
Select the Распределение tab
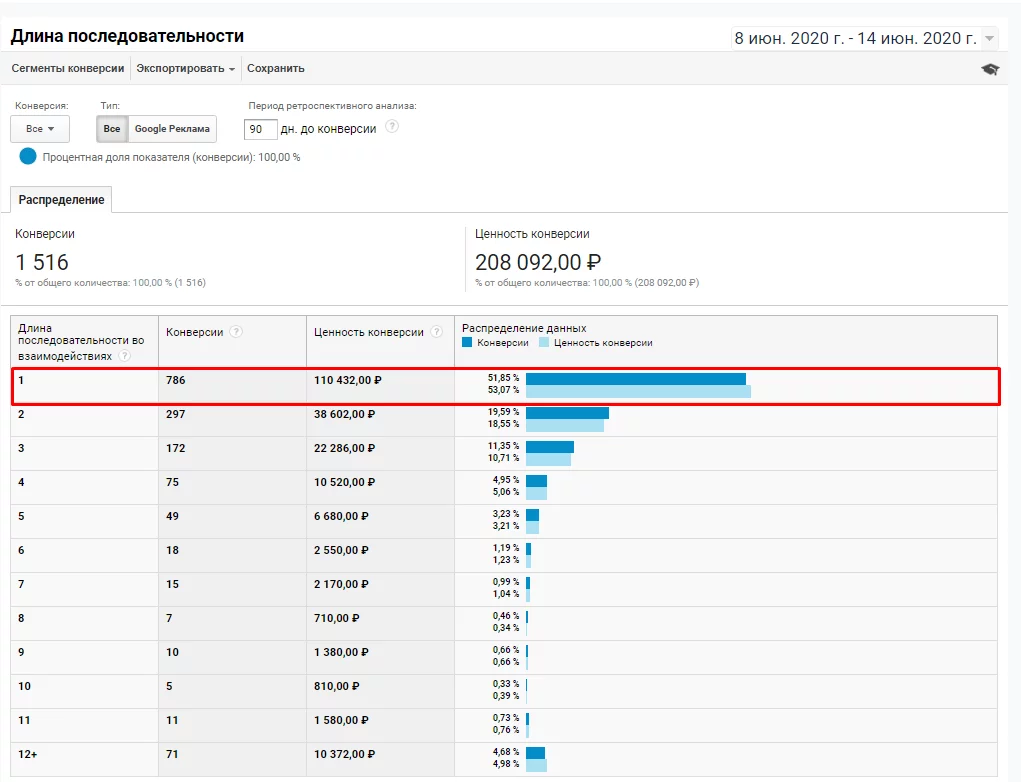(61, 200)
